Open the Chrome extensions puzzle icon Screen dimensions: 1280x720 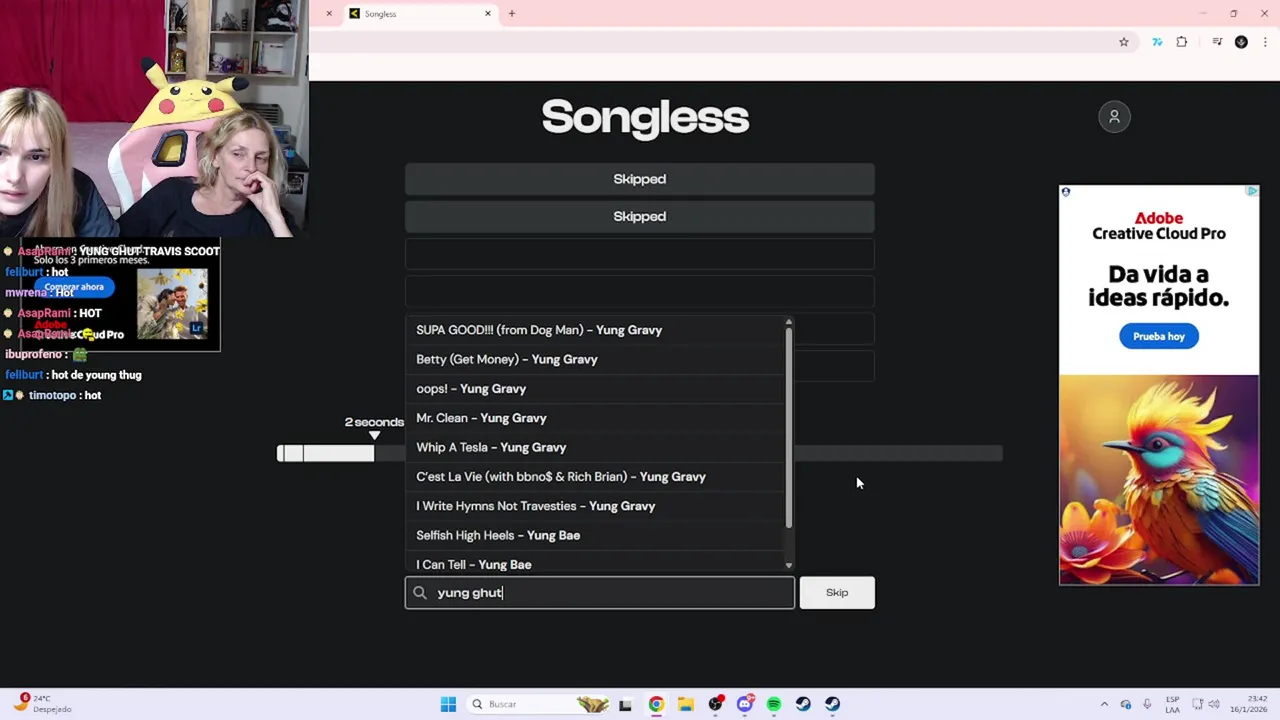click(1182, 42)
